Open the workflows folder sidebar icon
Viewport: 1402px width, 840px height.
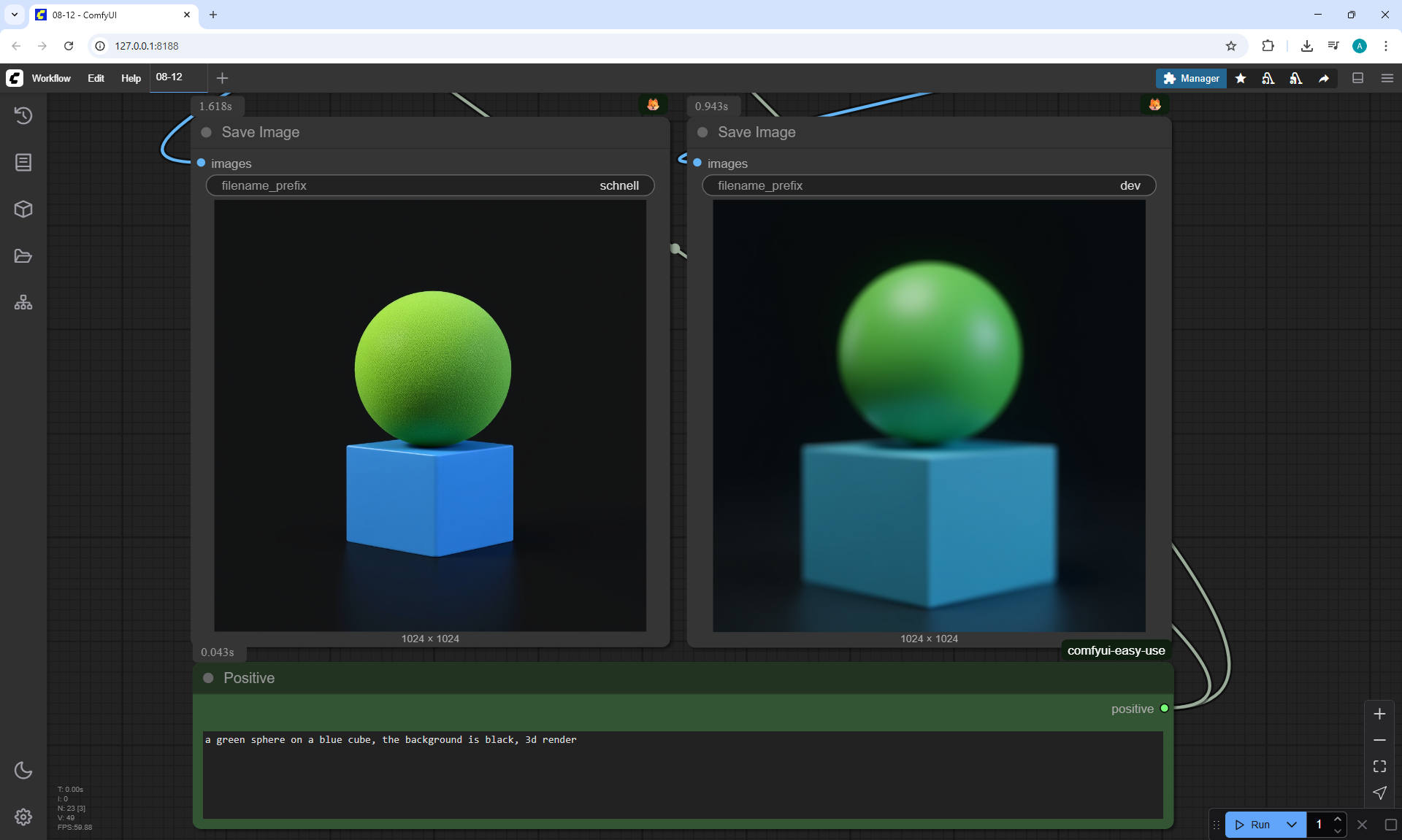[x=23, y=256]
